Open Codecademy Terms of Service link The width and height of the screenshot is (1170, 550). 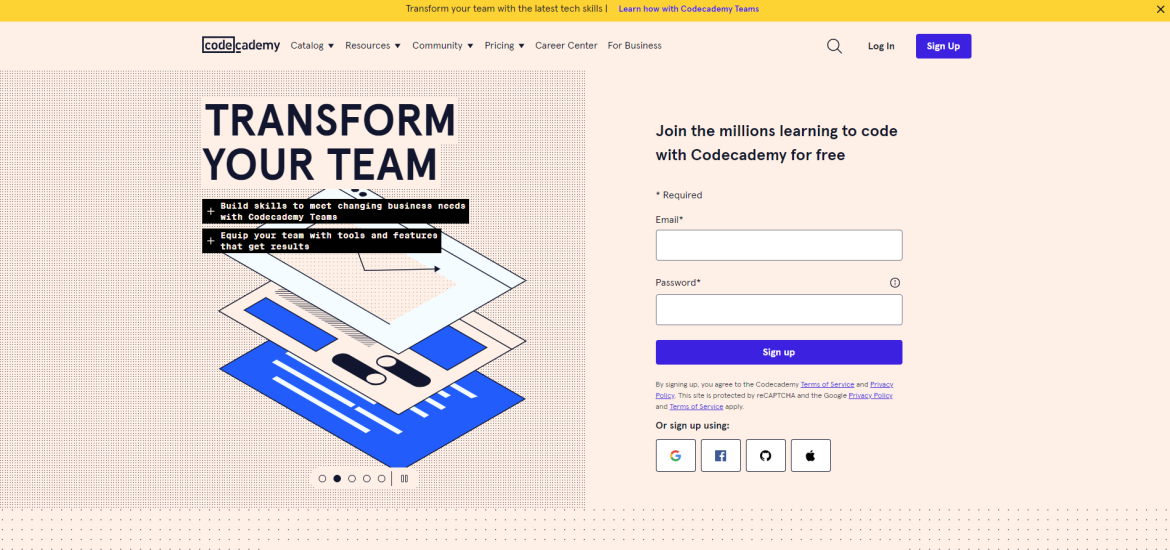(828, 384)
